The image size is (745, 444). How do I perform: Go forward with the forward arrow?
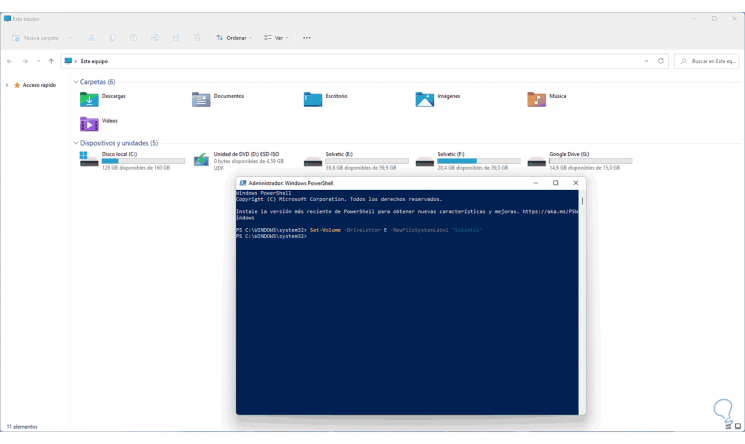click(x=25, y=61)
